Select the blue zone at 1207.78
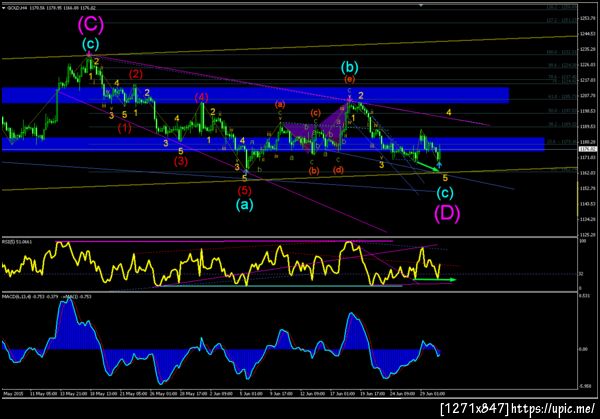The width and height of the screenshot is (600, 419). coord(255,95)
